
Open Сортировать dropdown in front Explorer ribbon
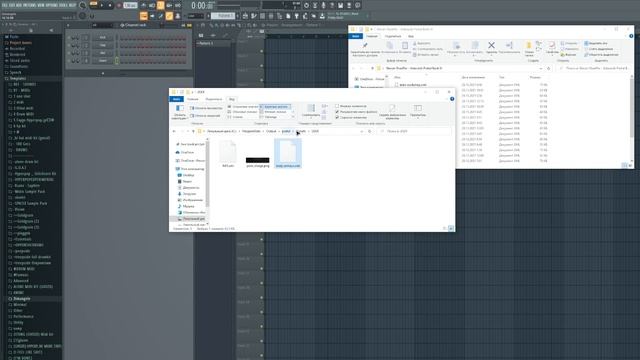click(311, 110)
